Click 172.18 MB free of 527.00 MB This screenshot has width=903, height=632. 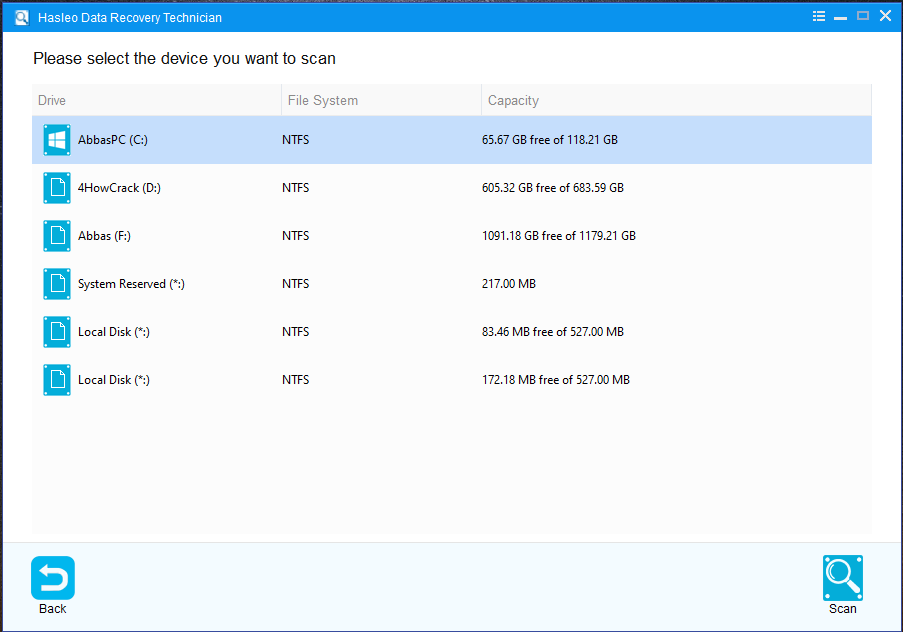[x=556, y=380]
